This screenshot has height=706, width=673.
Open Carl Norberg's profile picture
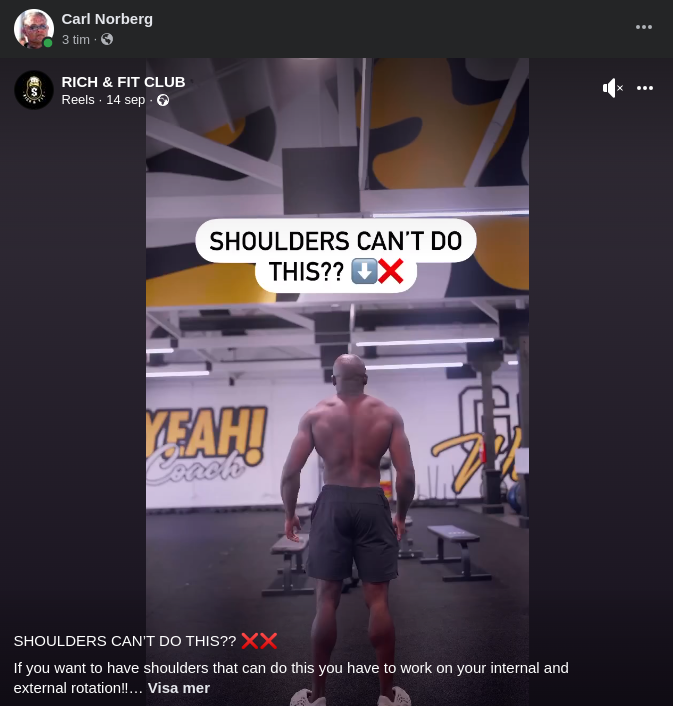tap(34, 28)
